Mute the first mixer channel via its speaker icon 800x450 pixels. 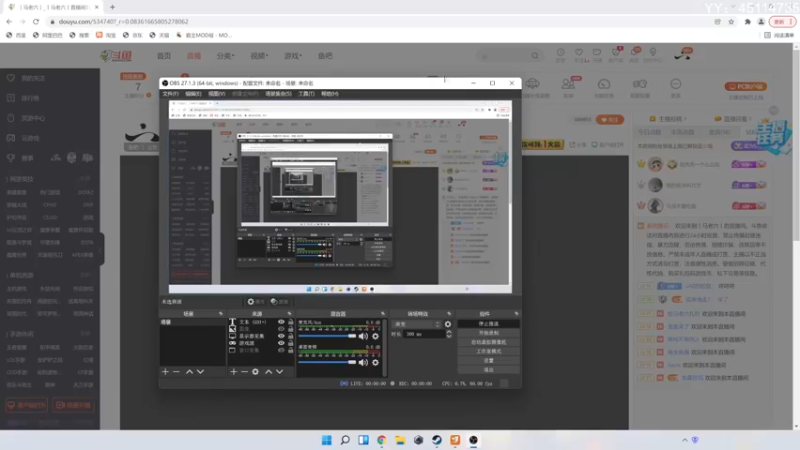coord(363,336)
